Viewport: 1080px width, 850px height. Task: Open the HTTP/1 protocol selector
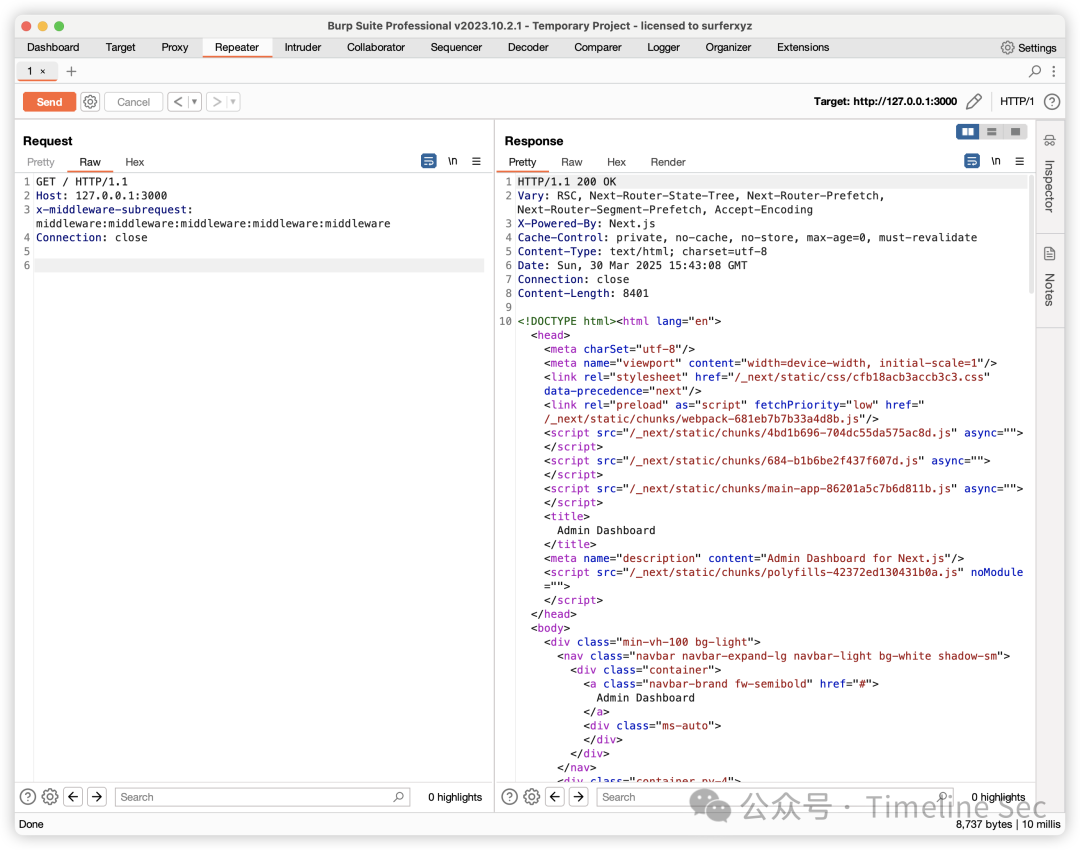point(1017,101)
